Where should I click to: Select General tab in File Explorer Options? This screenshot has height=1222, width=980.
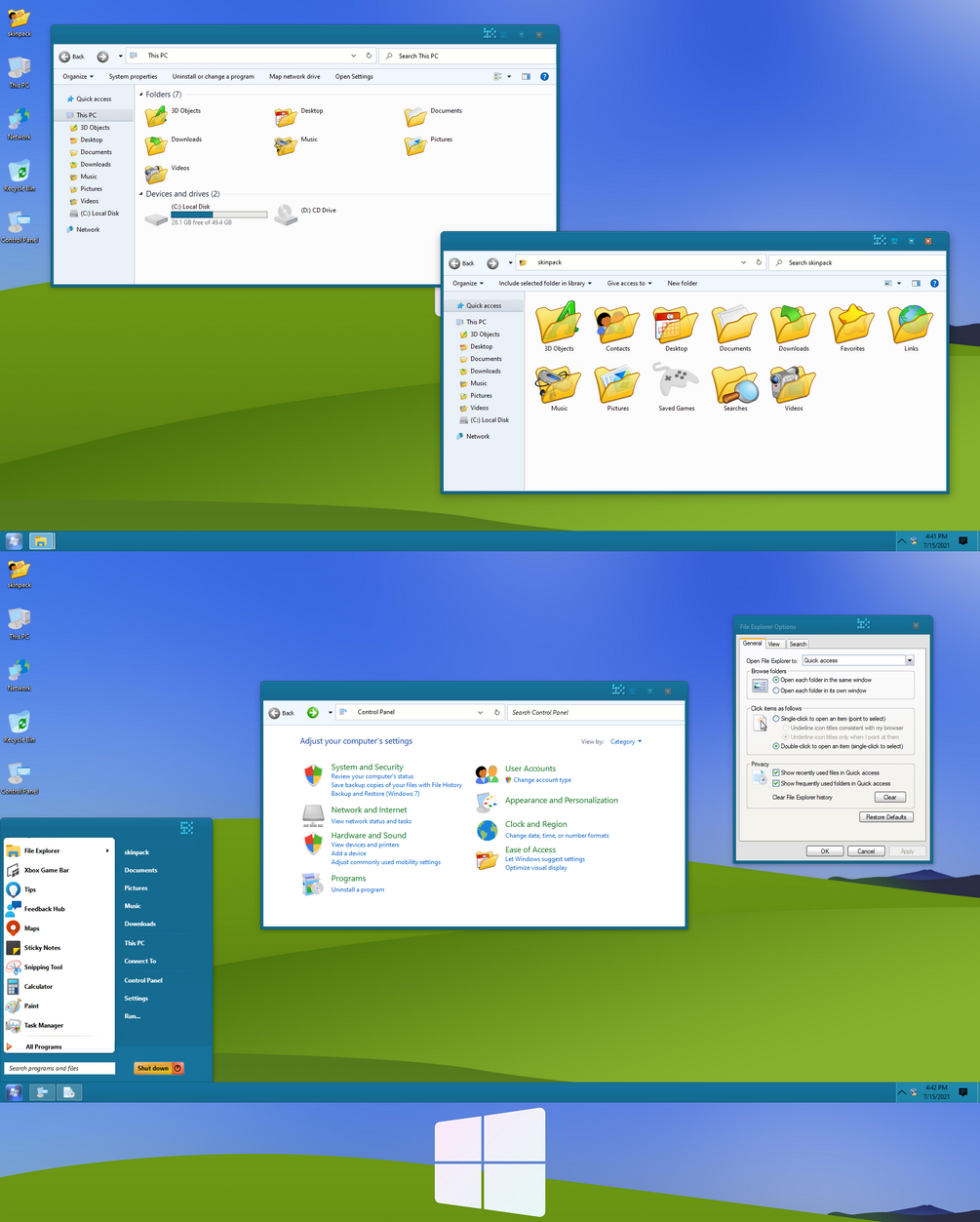752,643
